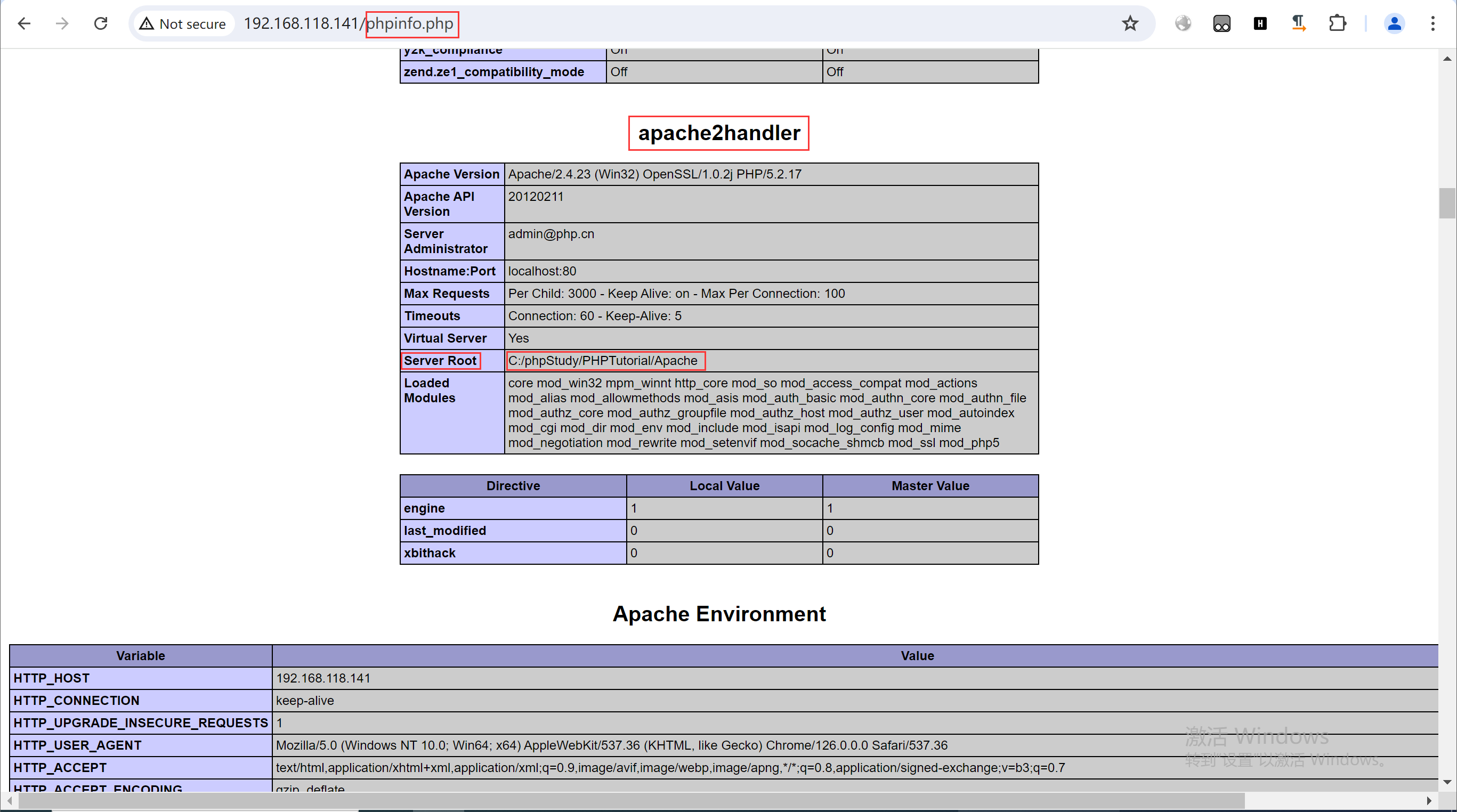Click the horizontal scrollbar left arrow
1457x812 pixels.
coord(9,801)
